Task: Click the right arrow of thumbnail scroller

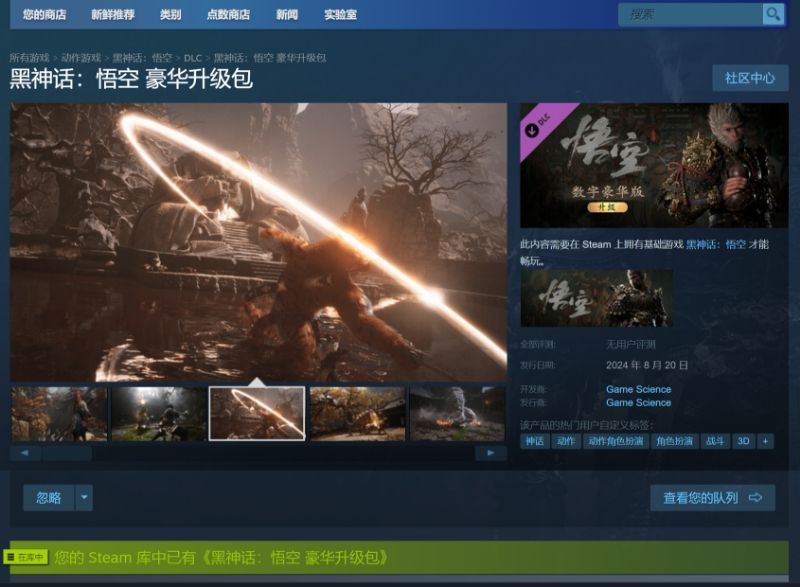Action: [x=491, y=453]
